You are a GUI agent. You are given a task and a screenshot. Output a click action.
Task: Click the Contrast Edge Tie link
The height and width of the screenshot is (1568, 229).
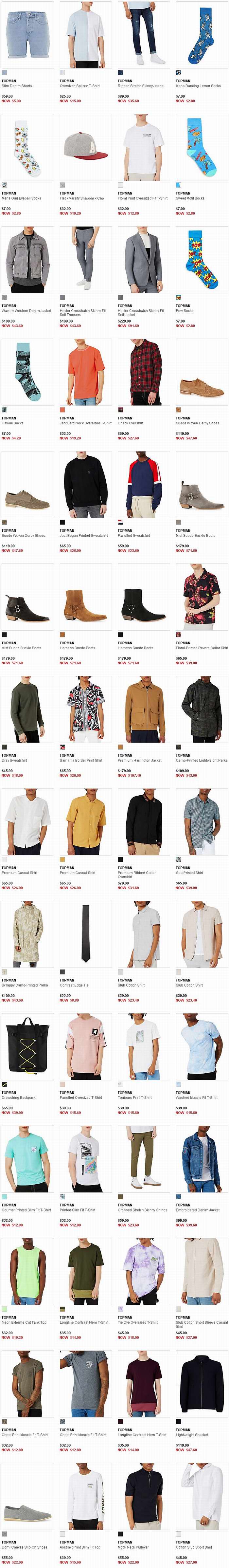click(74, 986)
